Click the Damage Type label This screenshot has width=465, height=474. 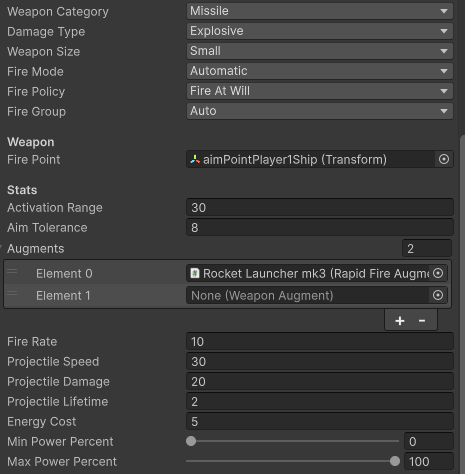tap(46, 32)
